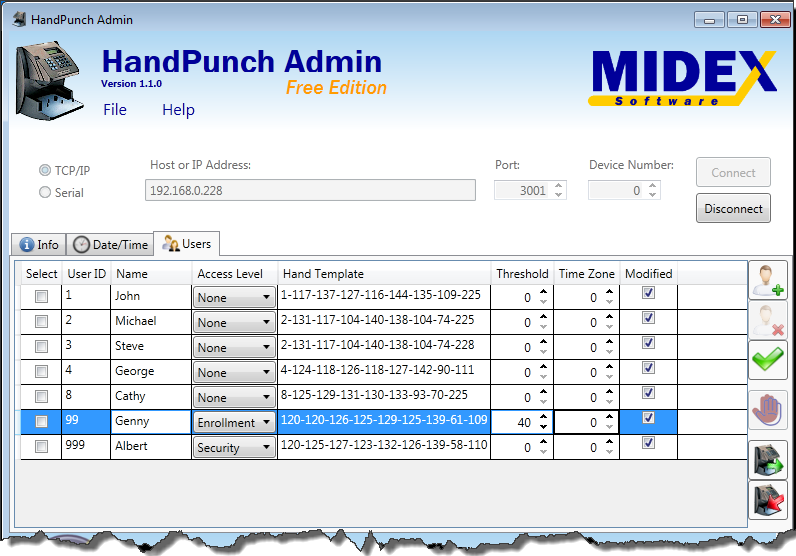Increase John's Time Zone value
Image resolution: width=796 pixels, height=556 pixels.
click(x=609, y=292)
